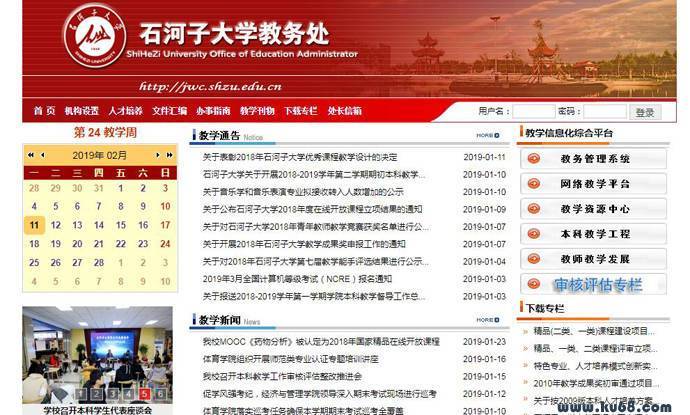Select highlighted date 11 in calendar
This screenshot has height=415, width=690.
pyautogui.click(x=34, y=225)
